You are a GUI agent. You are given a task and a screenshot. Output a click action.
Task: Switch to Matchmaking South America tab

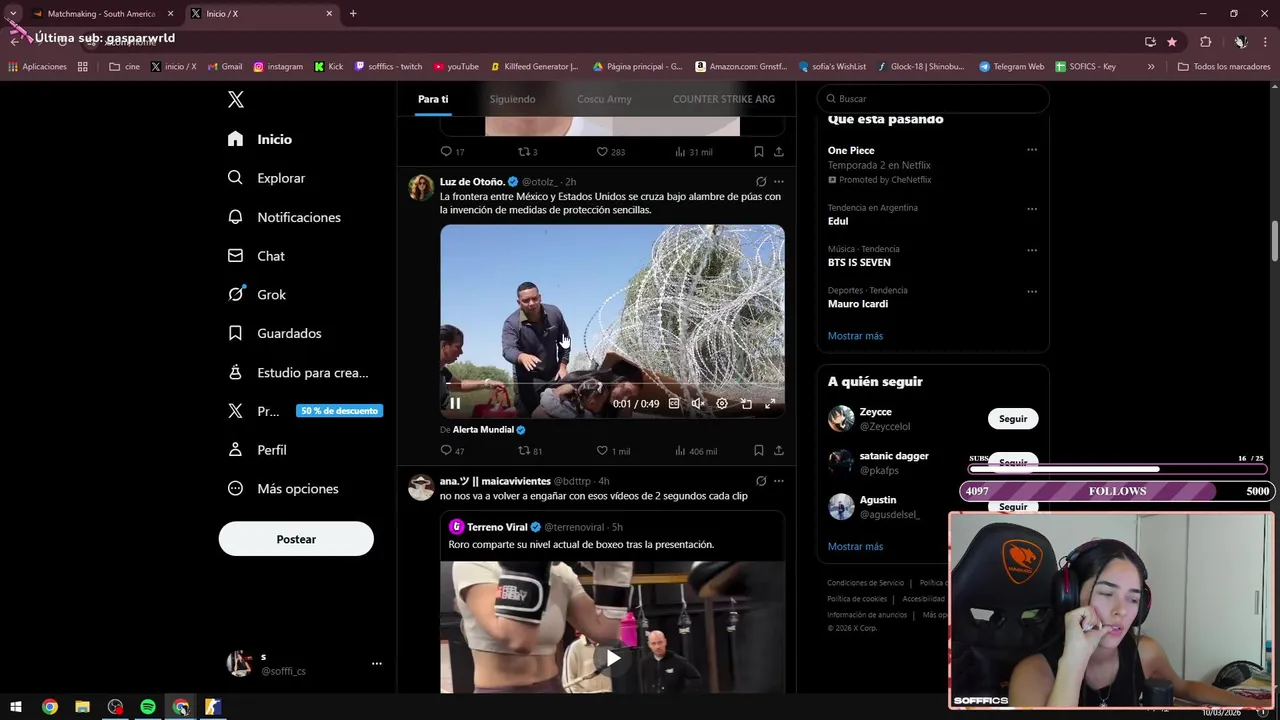tap(101, 14)
